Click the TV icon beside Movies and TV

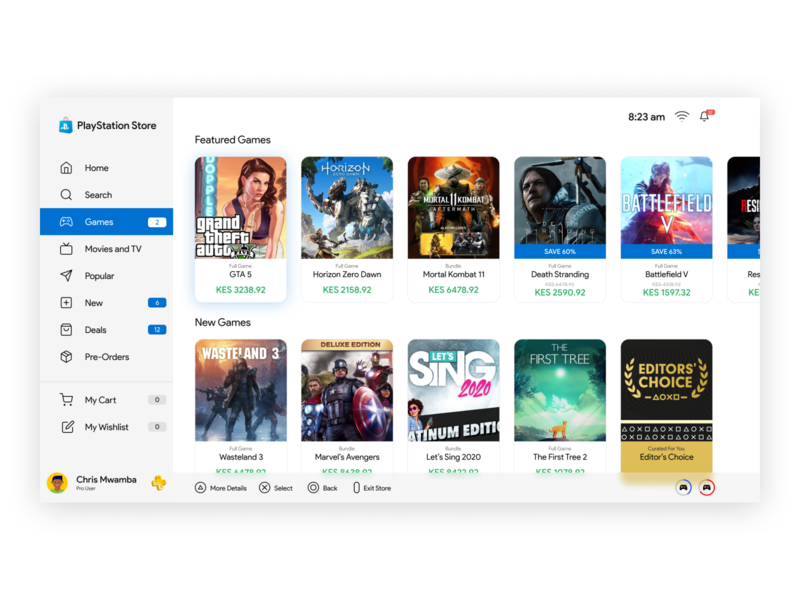pyautogui.click(x=66, y=249)
